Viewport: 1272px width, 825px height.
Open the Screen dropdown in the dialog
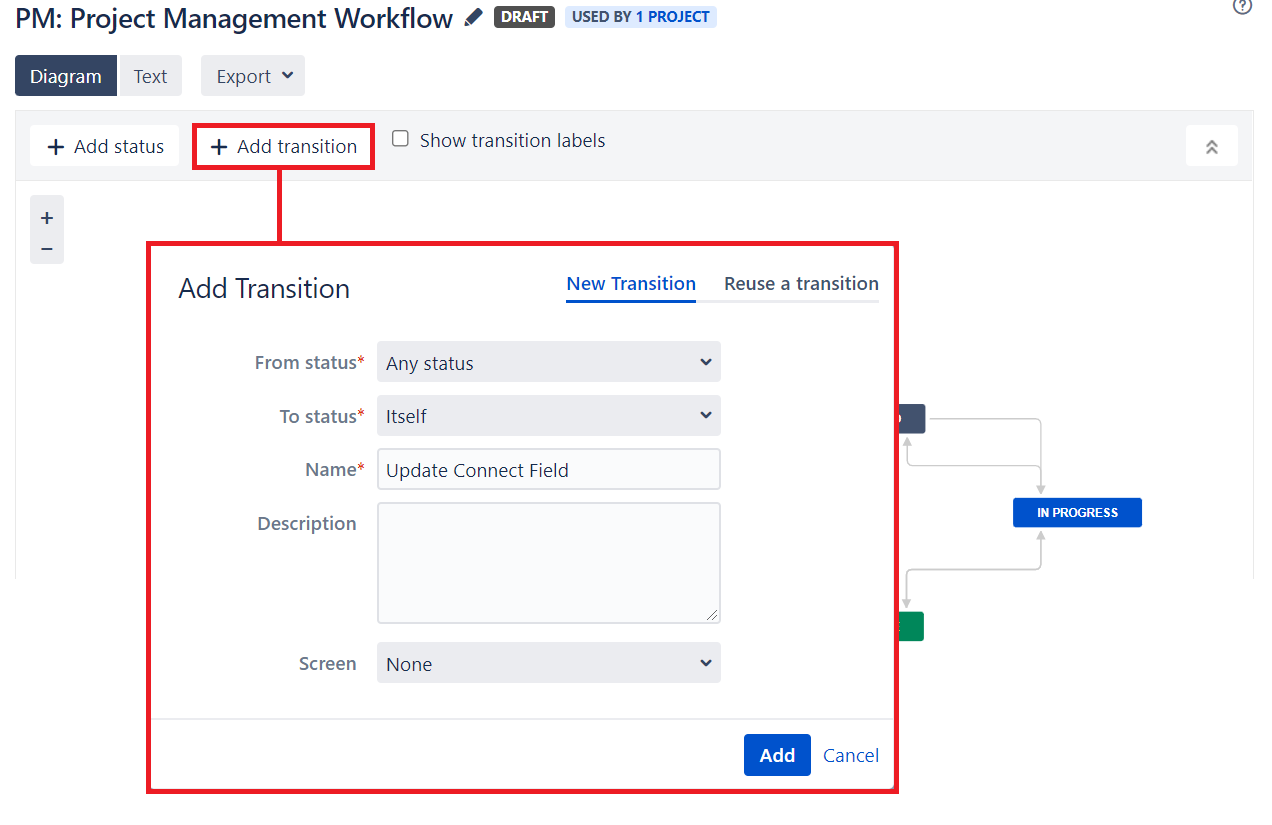tap(548, 662)
